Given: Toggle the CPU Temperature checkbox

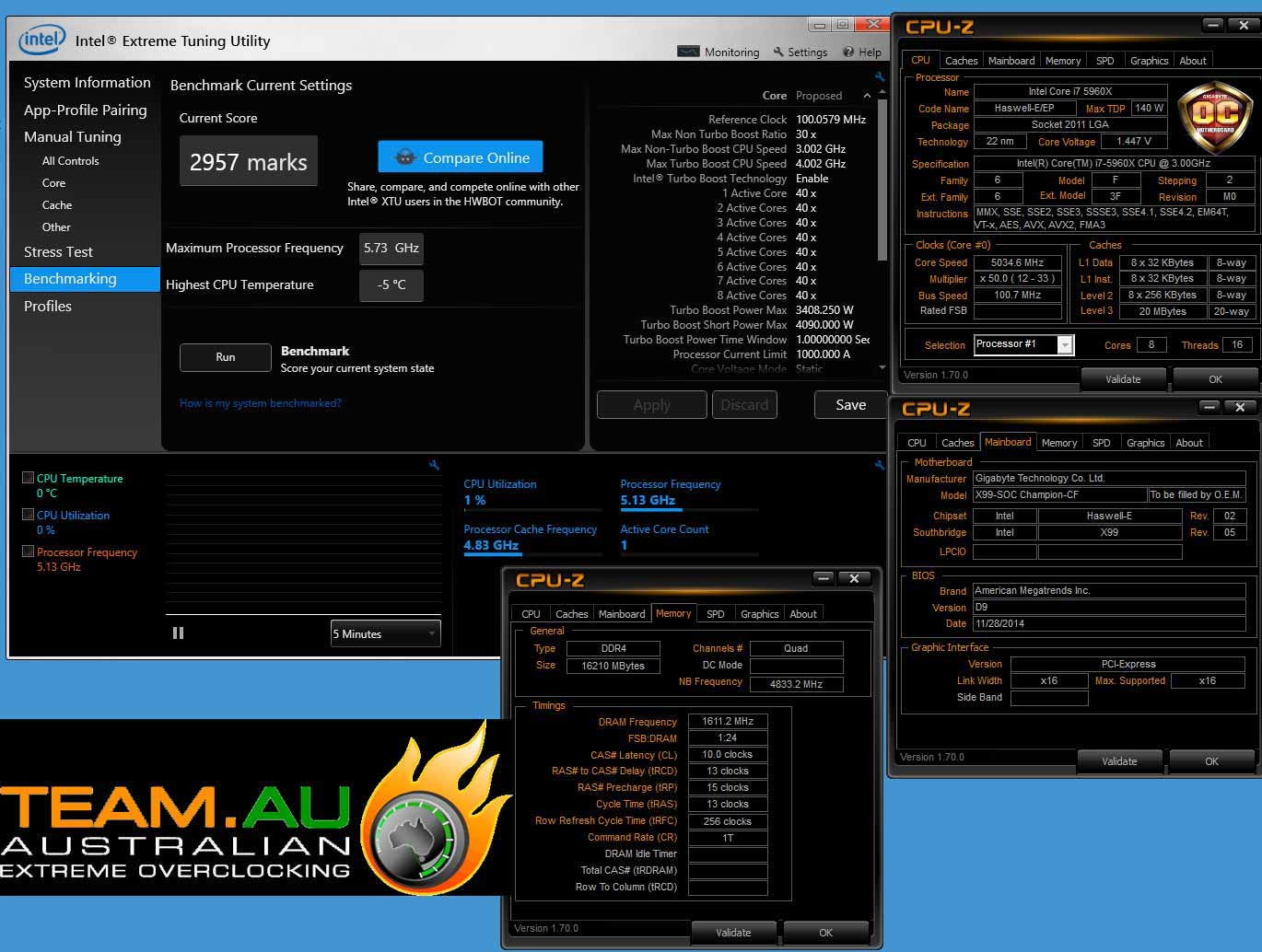Looking at the screenshot, I should [28, 478].
